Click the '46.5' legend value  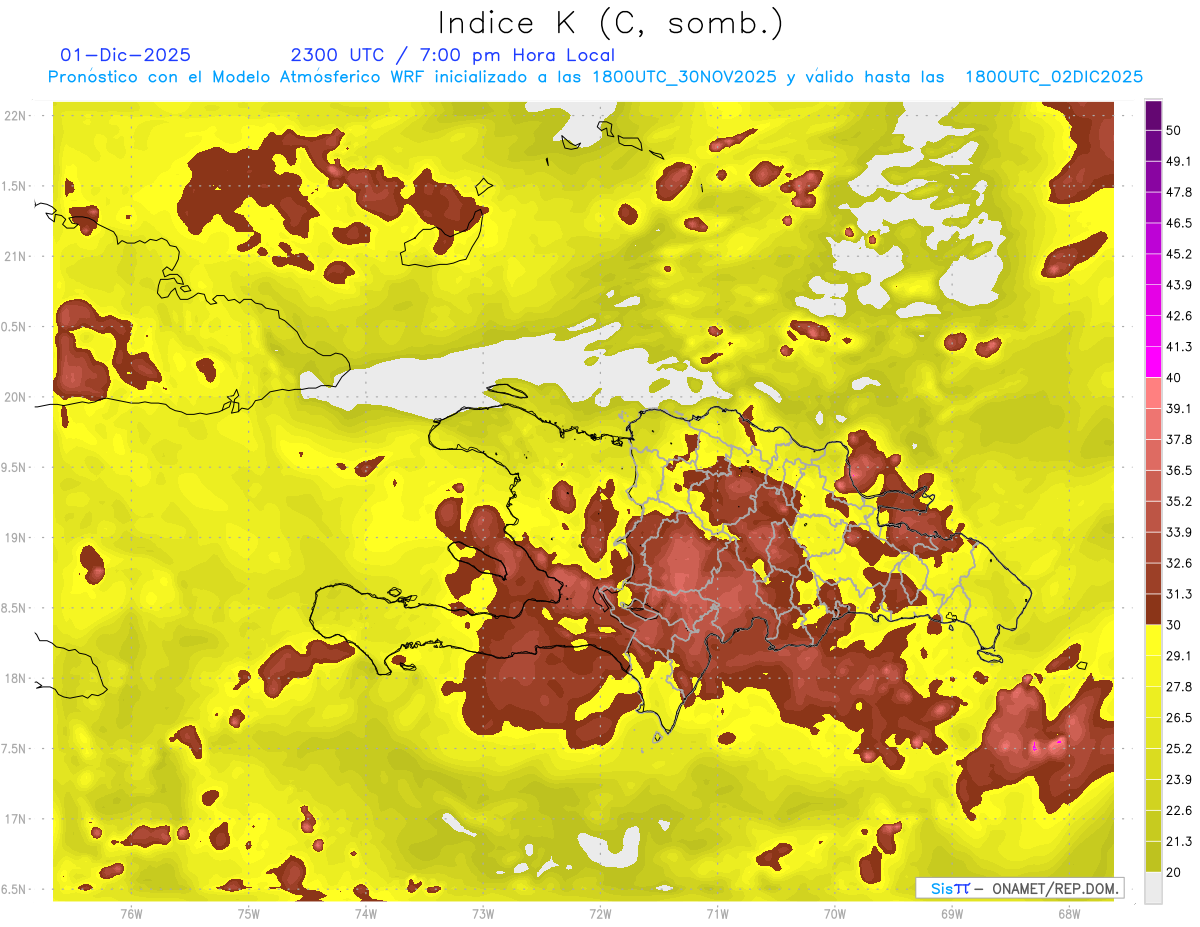point(1179,223)
